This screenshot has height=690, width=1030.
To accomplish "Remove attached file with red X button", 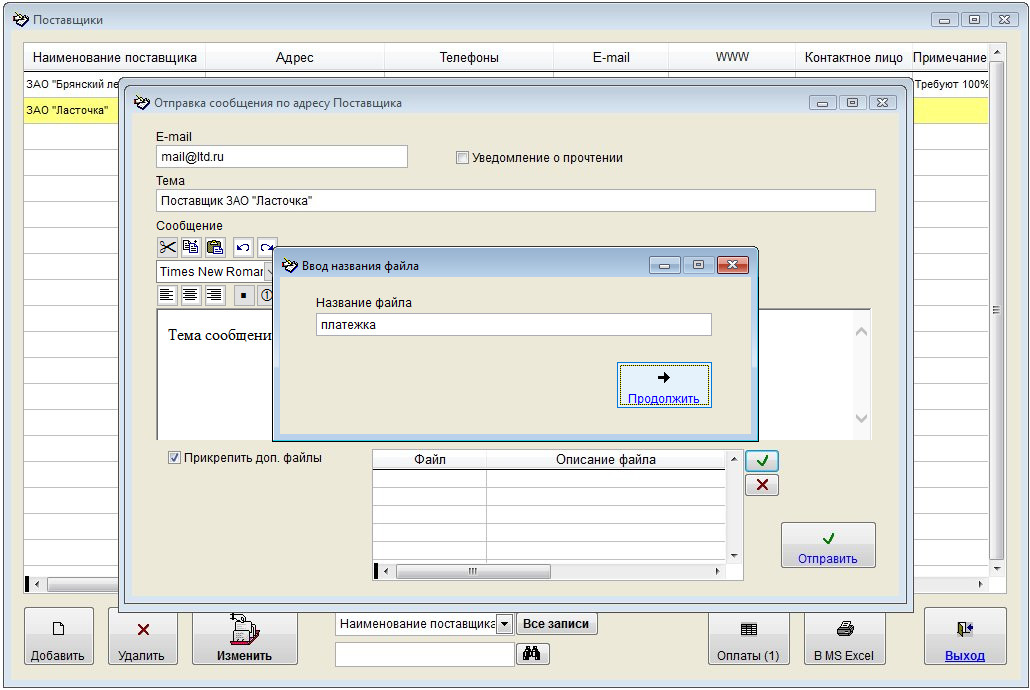I will pos(762,485).
